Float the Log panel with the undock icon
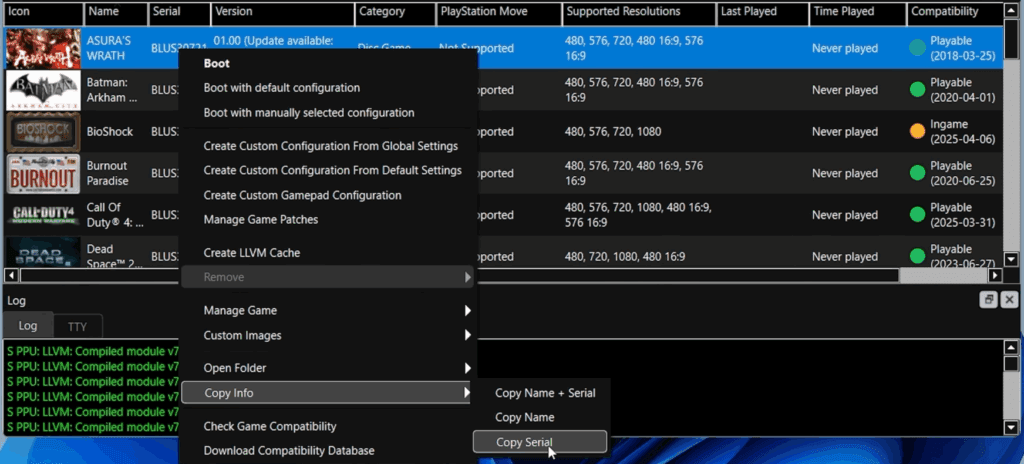Viewport: 1024px width, 464px height. pos(988,299)
